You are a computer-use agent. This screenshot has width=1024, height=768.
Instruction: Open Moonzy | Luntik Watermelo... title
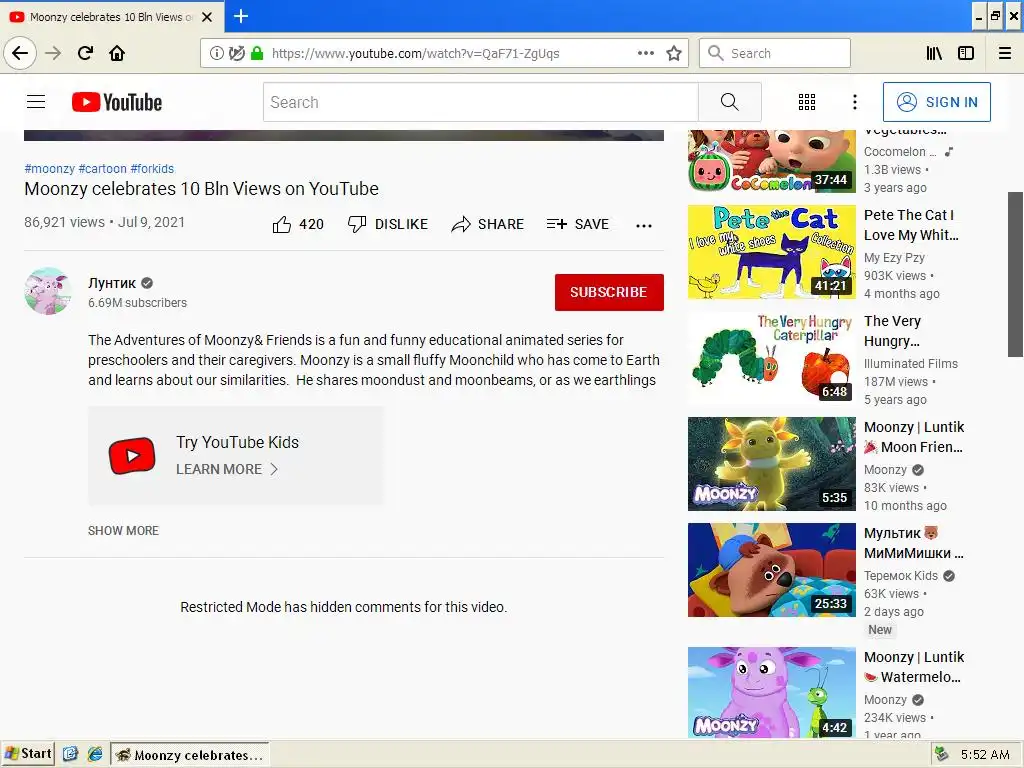tap(914, 667)
